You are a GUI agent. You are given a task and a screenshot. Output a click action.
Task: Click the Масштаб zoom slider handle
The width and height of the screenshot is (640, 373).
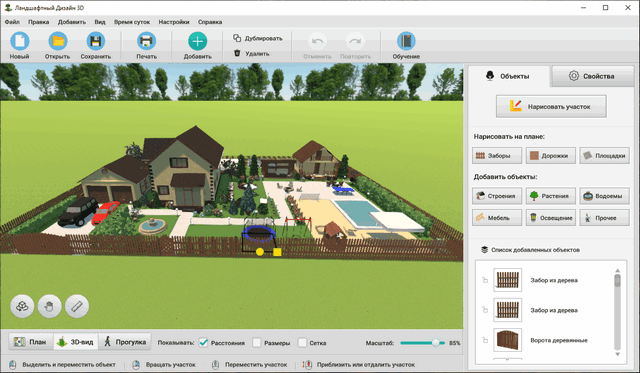[x=436, y=343]
